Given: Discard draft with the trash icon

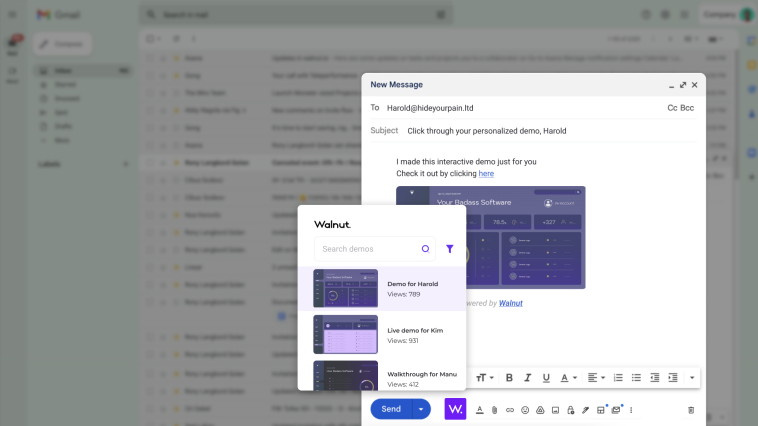Looking at the screenshot, I should pos(691,410).
